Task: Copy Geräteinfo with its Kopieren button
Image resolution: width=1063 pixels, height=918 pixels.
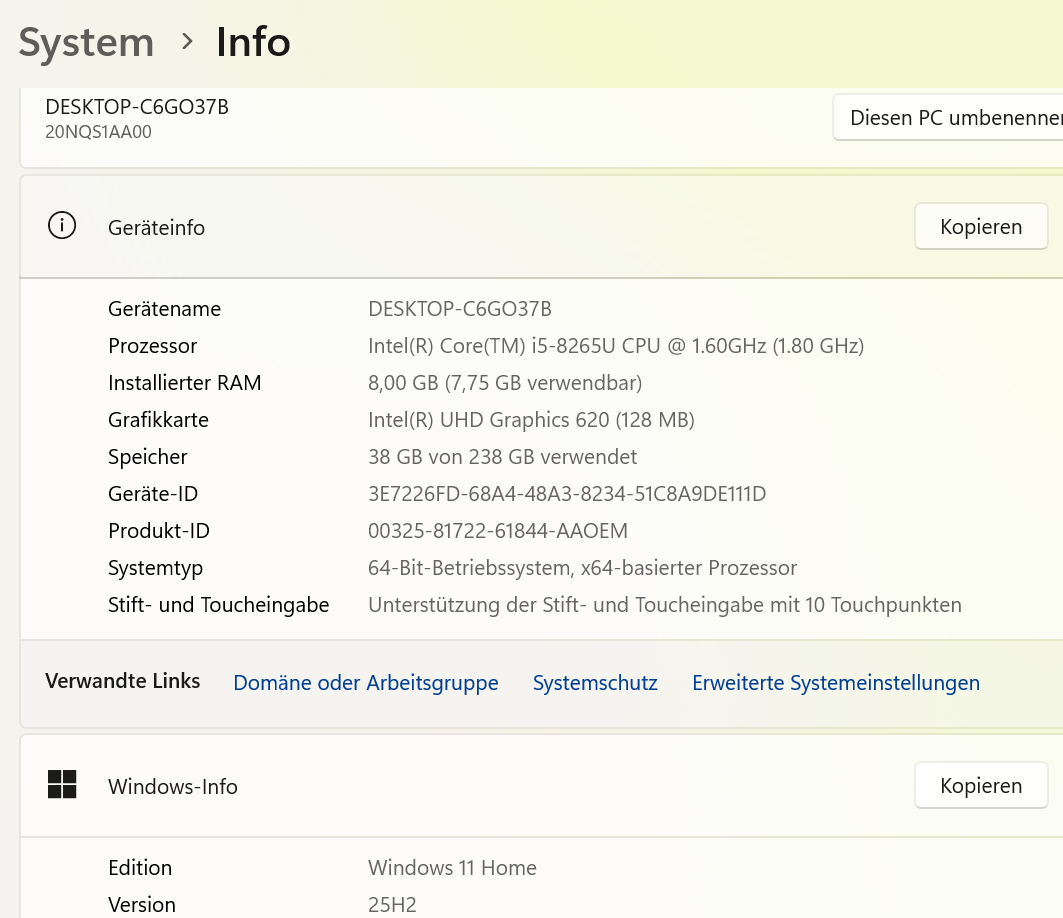Action: click(x=981, y=226)
